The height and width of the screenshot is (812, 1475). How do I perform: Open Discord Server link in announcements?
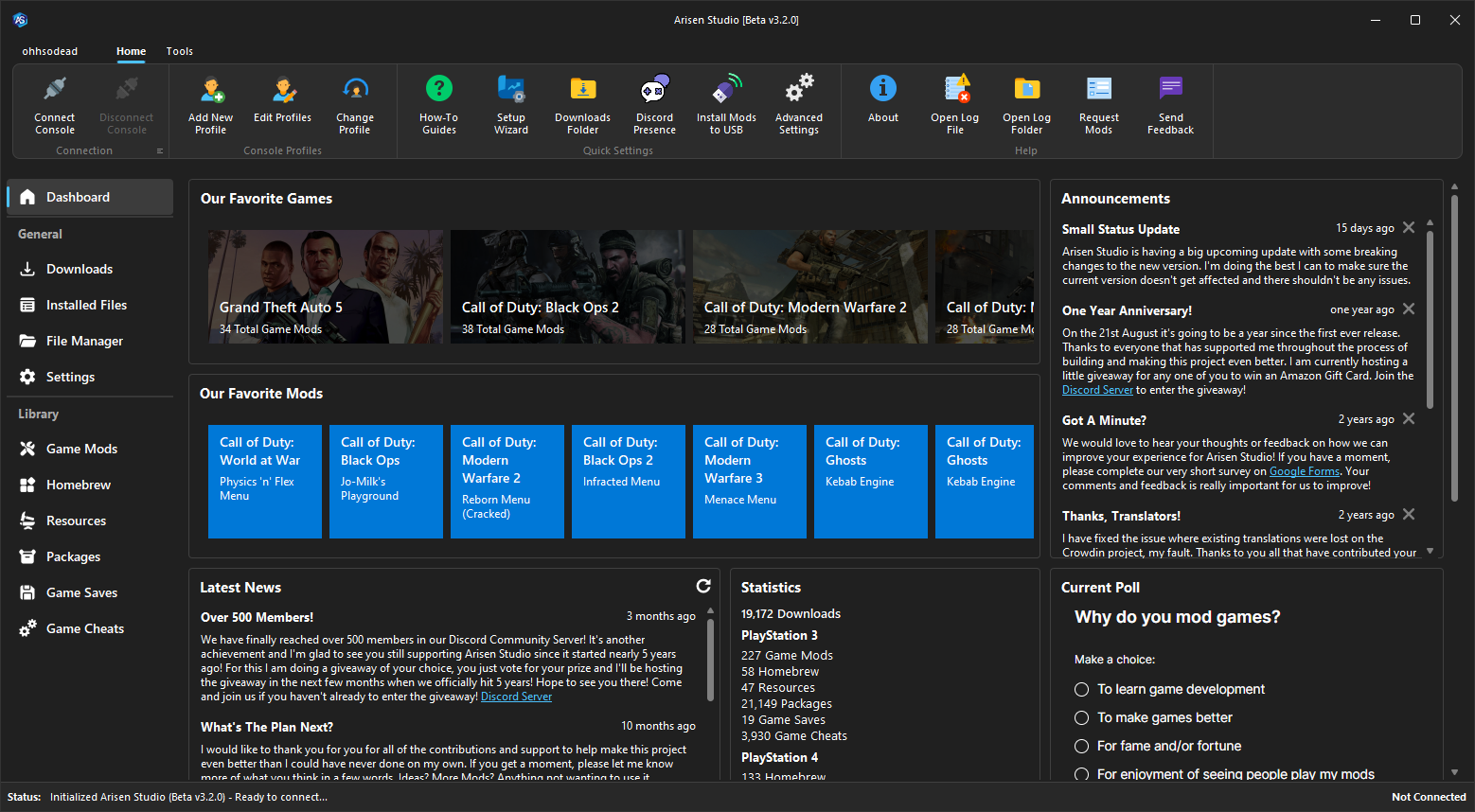tap(1097, 390)
